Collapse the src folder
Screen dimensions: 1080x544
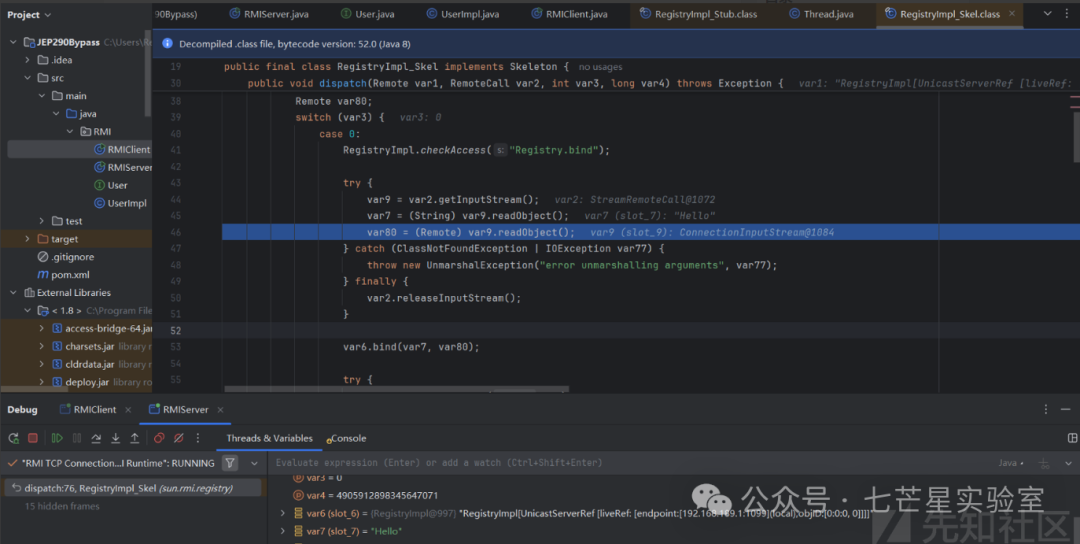click(x=27, y=78)
